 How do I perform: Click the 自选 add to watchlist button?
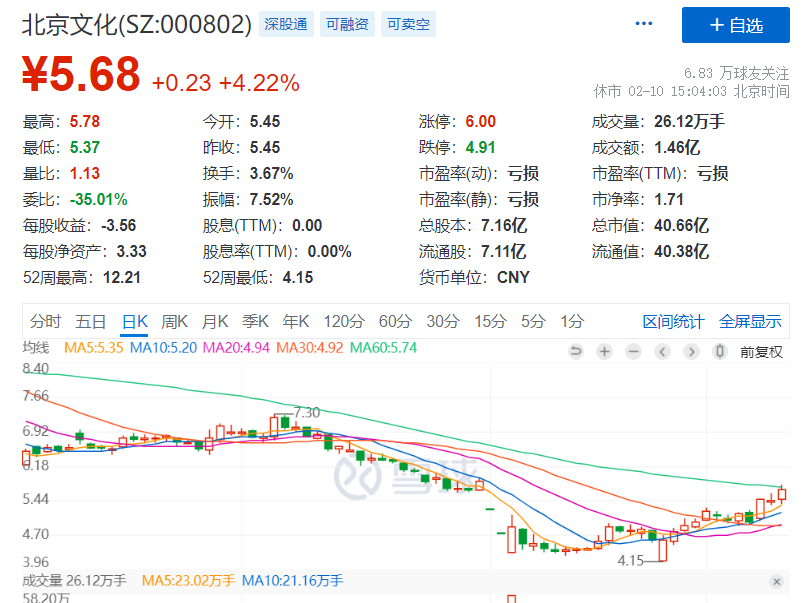tap(735, 25)
